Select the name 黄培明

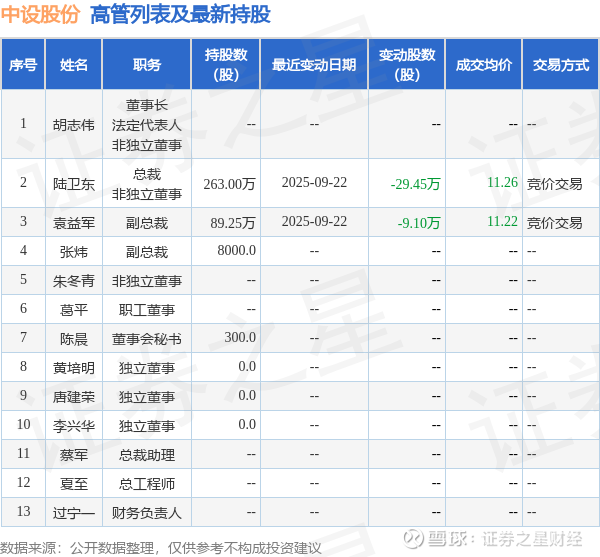[73, 368]
